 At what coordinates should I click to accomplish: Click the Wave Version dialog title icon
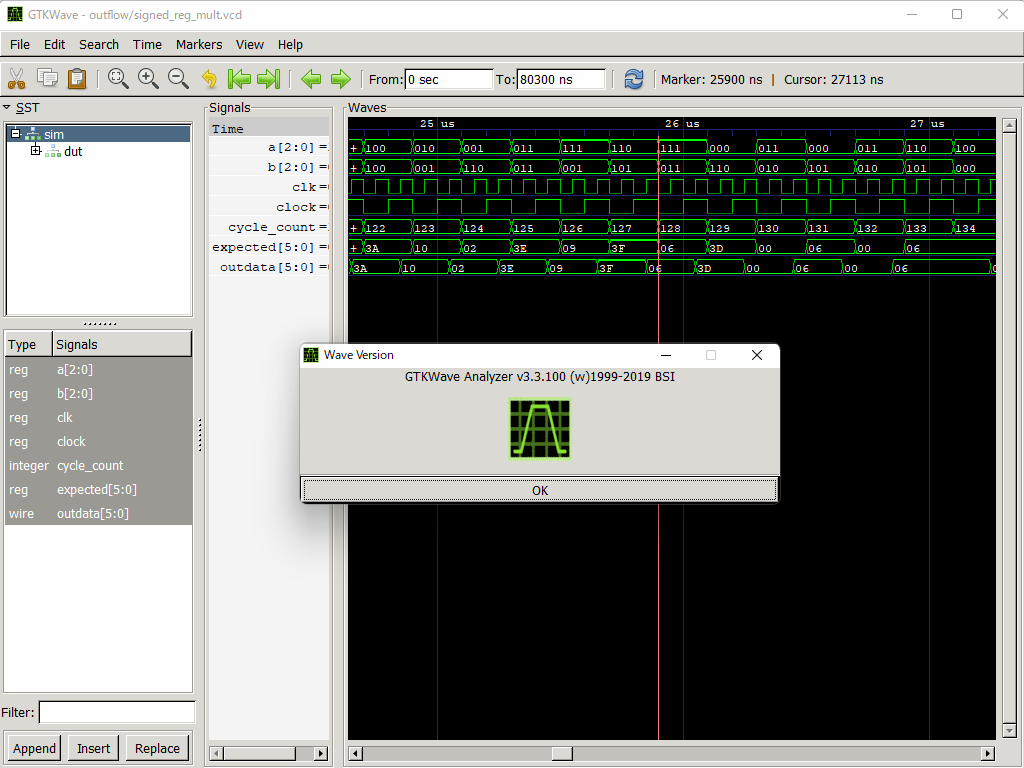(x=312, y=355)
